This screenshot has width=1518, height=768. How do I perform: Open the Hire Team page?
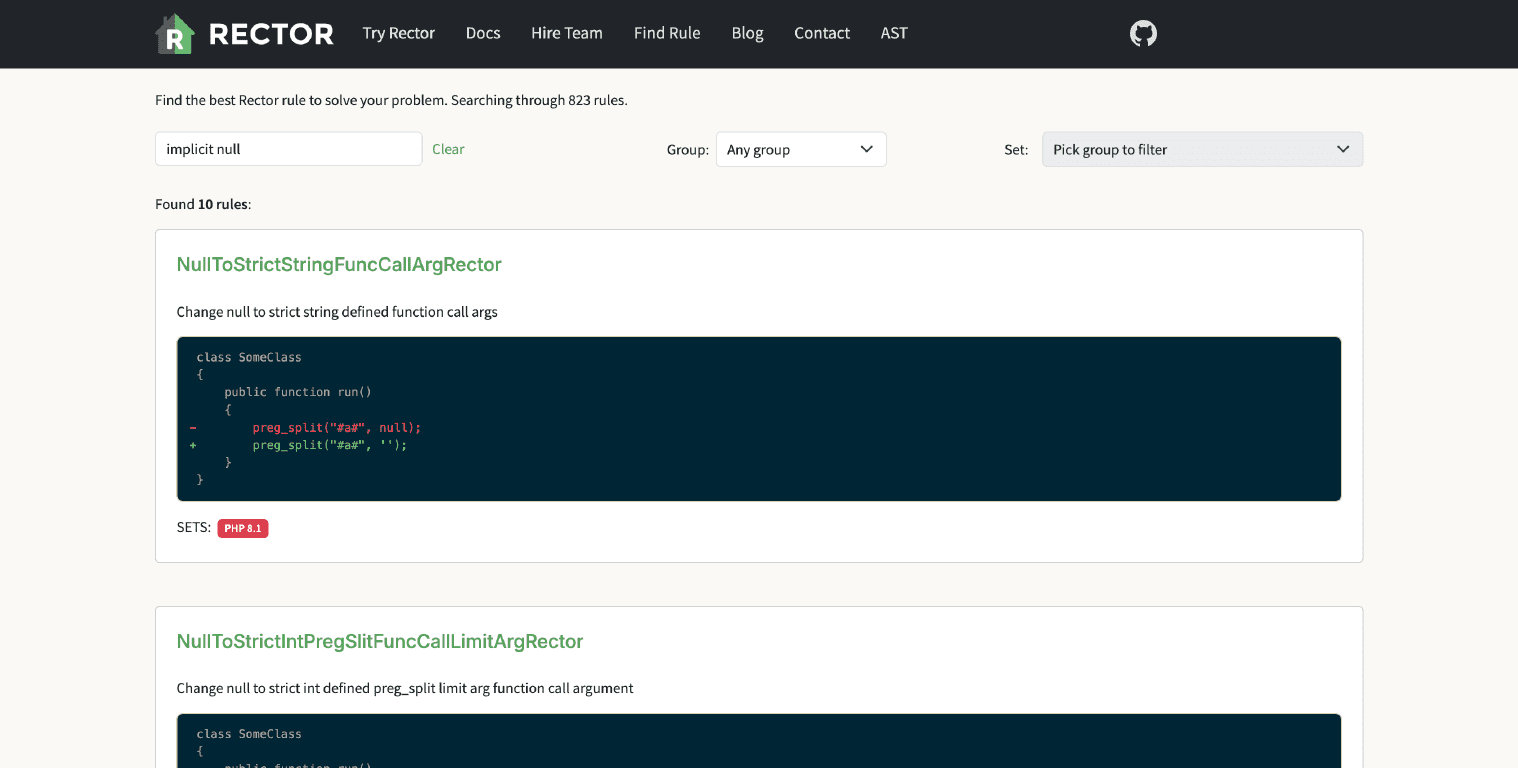567,33
